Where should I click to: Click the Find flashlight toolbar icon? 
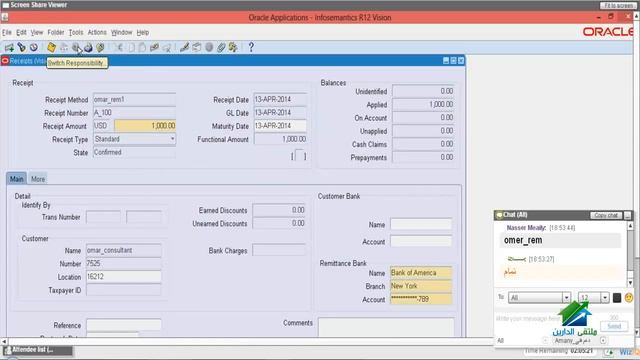[x=21, y=47]
